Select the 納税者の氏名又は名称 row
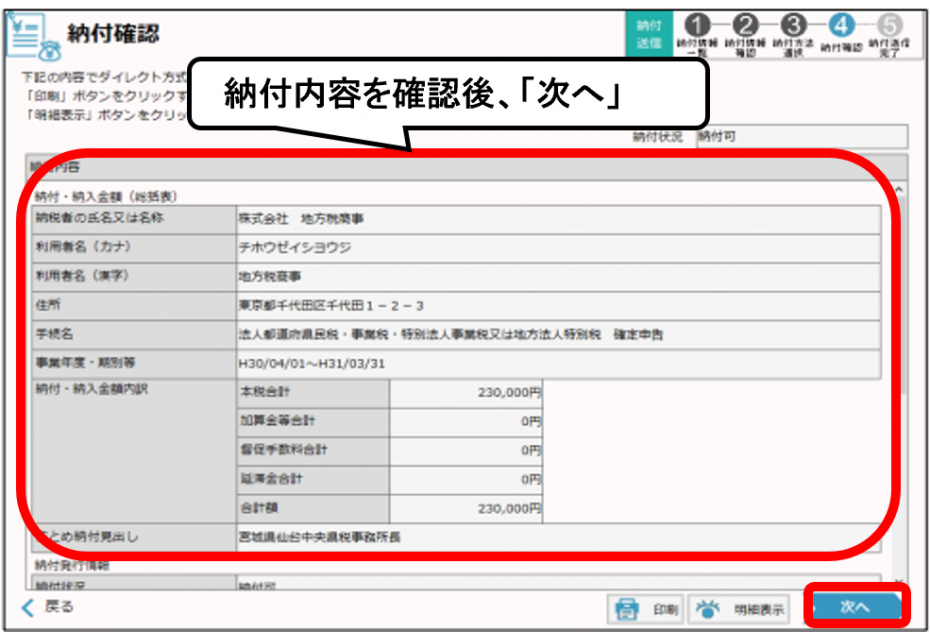The width and height of the screenshot is (930, 632). pos(550,218)
